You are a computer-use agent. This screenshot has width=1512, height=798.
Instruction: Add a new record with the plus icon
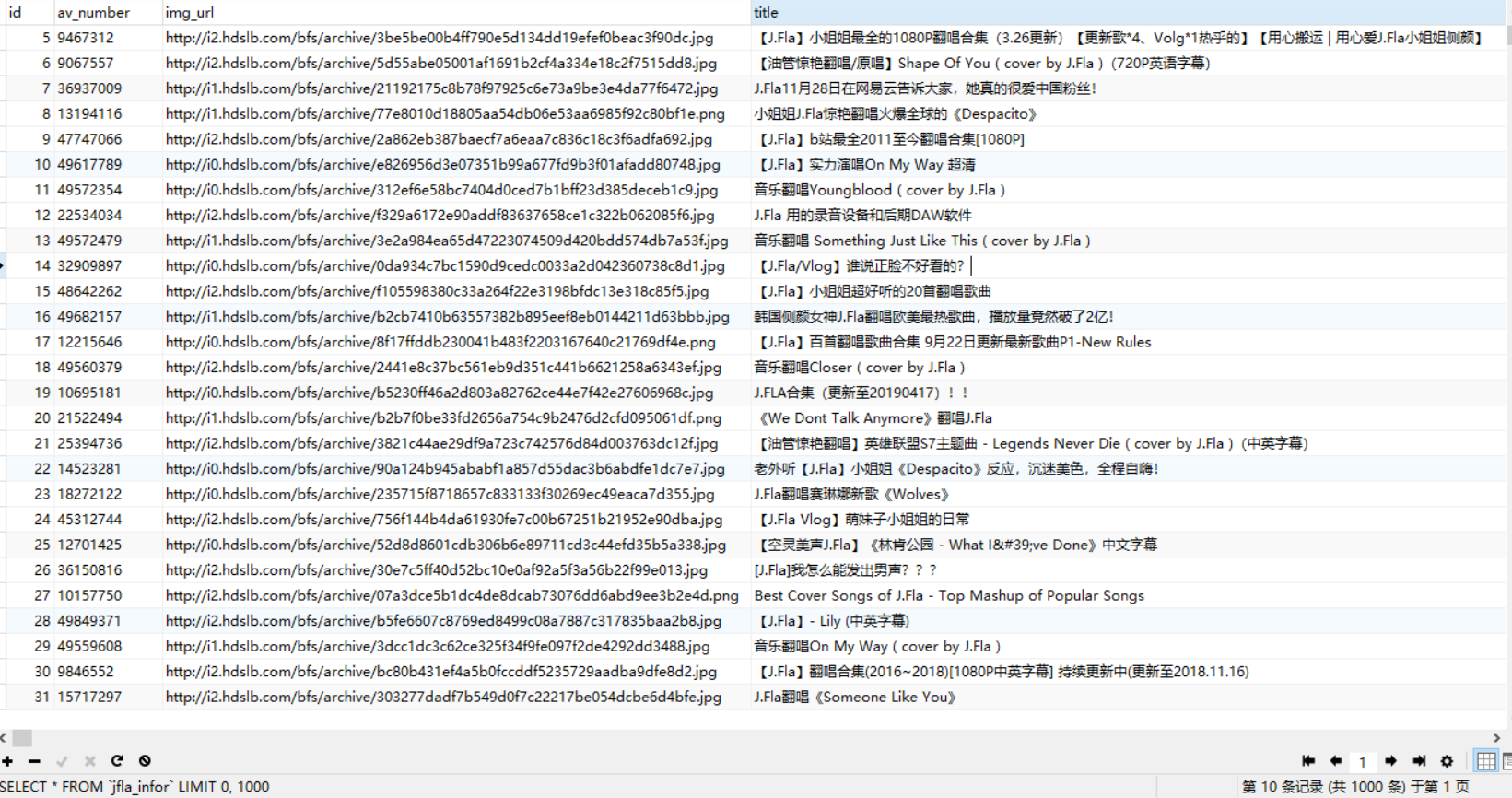7,761
